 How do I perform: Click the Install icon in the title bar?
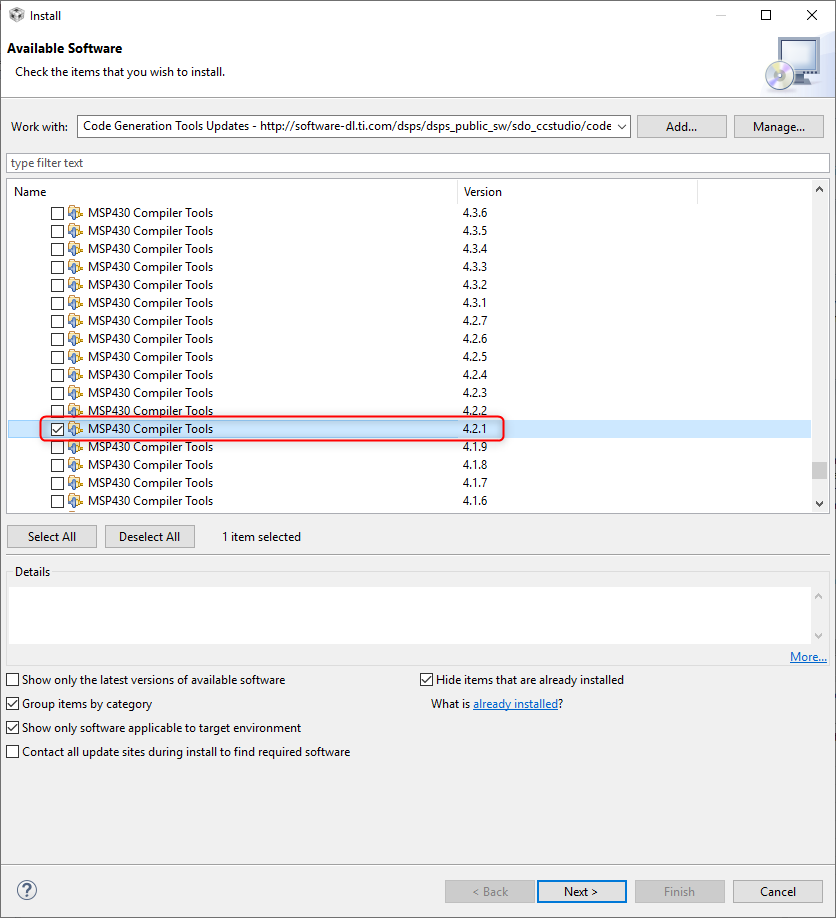click(16, 15)
